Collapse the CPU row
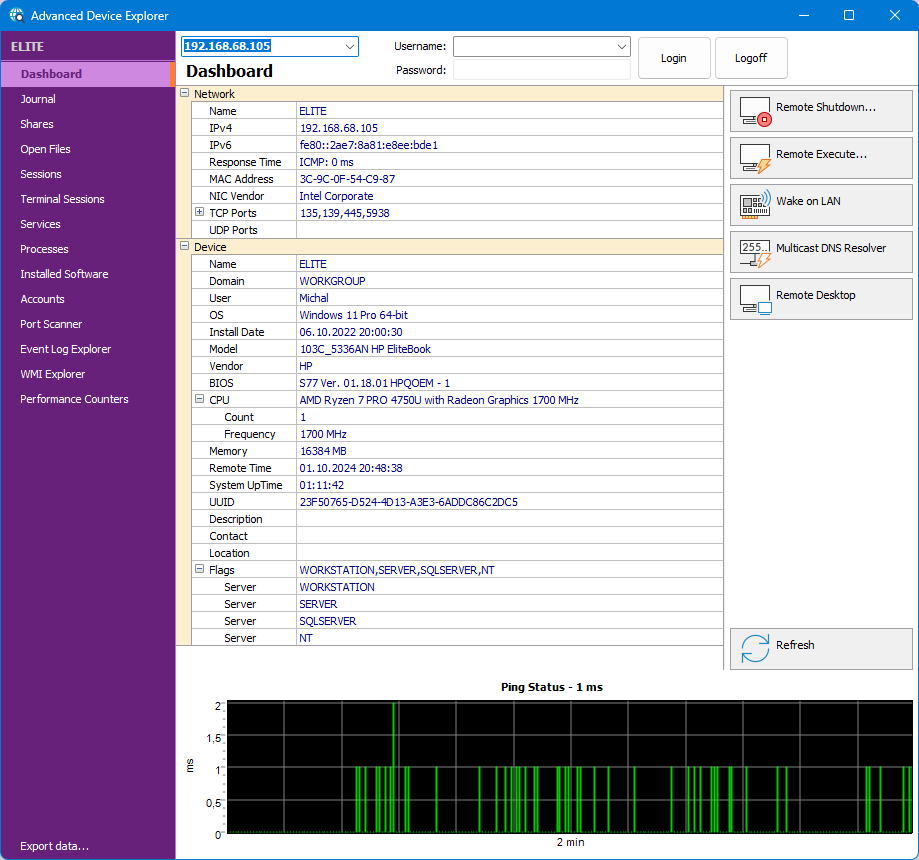Viewport: 919px width, 860px height. click(x=199, y=399)
